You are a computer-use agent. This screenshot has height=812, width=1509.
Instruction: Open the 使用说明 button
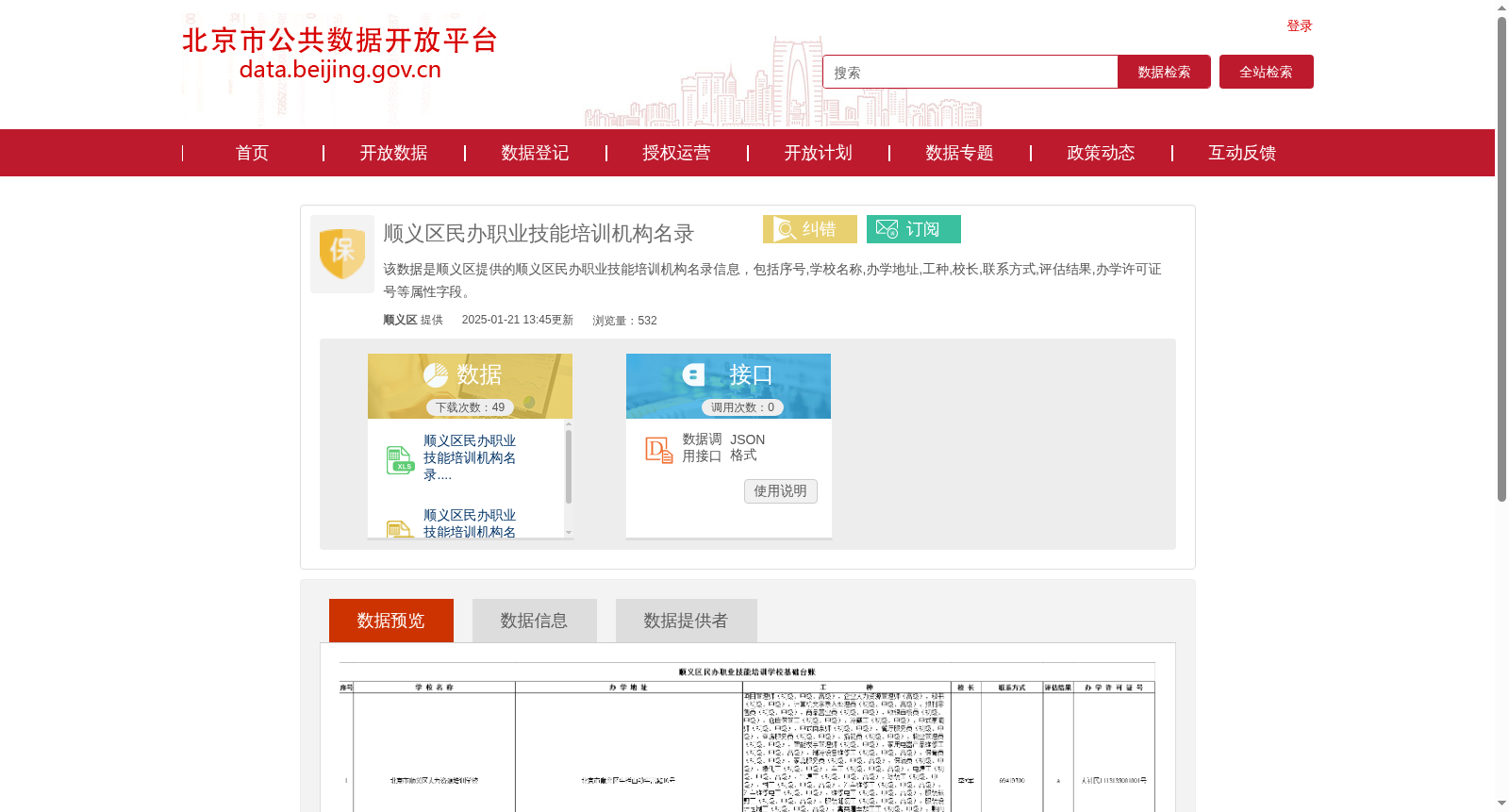781,491
